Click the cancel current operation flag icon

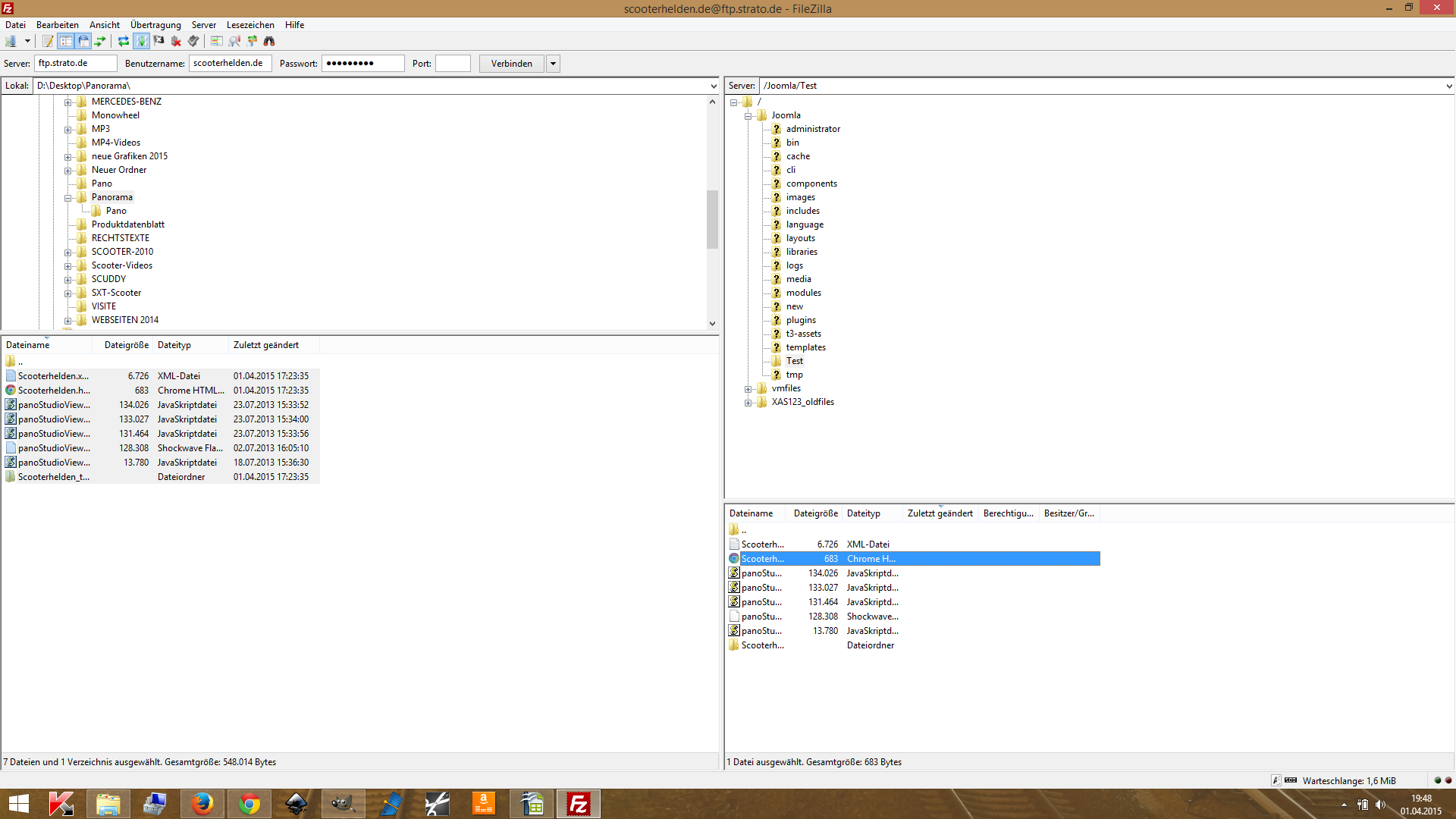click(158, 41)
